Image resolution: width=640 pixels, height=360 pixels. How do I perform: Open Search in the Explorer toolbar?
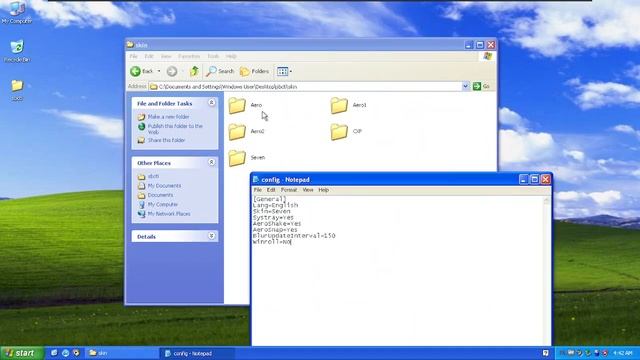(220, 71)
